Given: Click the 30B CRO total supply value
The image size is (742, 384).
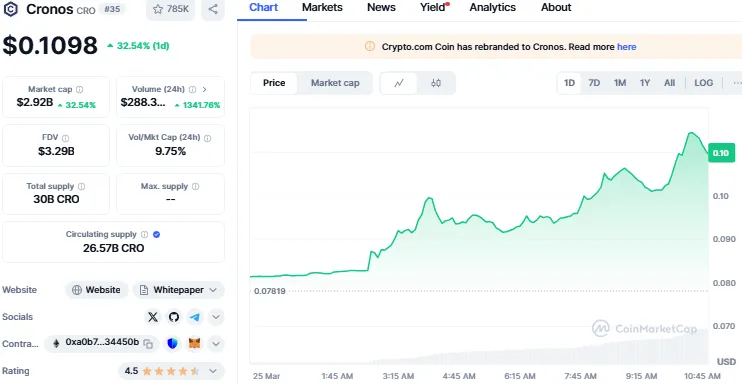Looking at the screenshot, I should (56, 199).
